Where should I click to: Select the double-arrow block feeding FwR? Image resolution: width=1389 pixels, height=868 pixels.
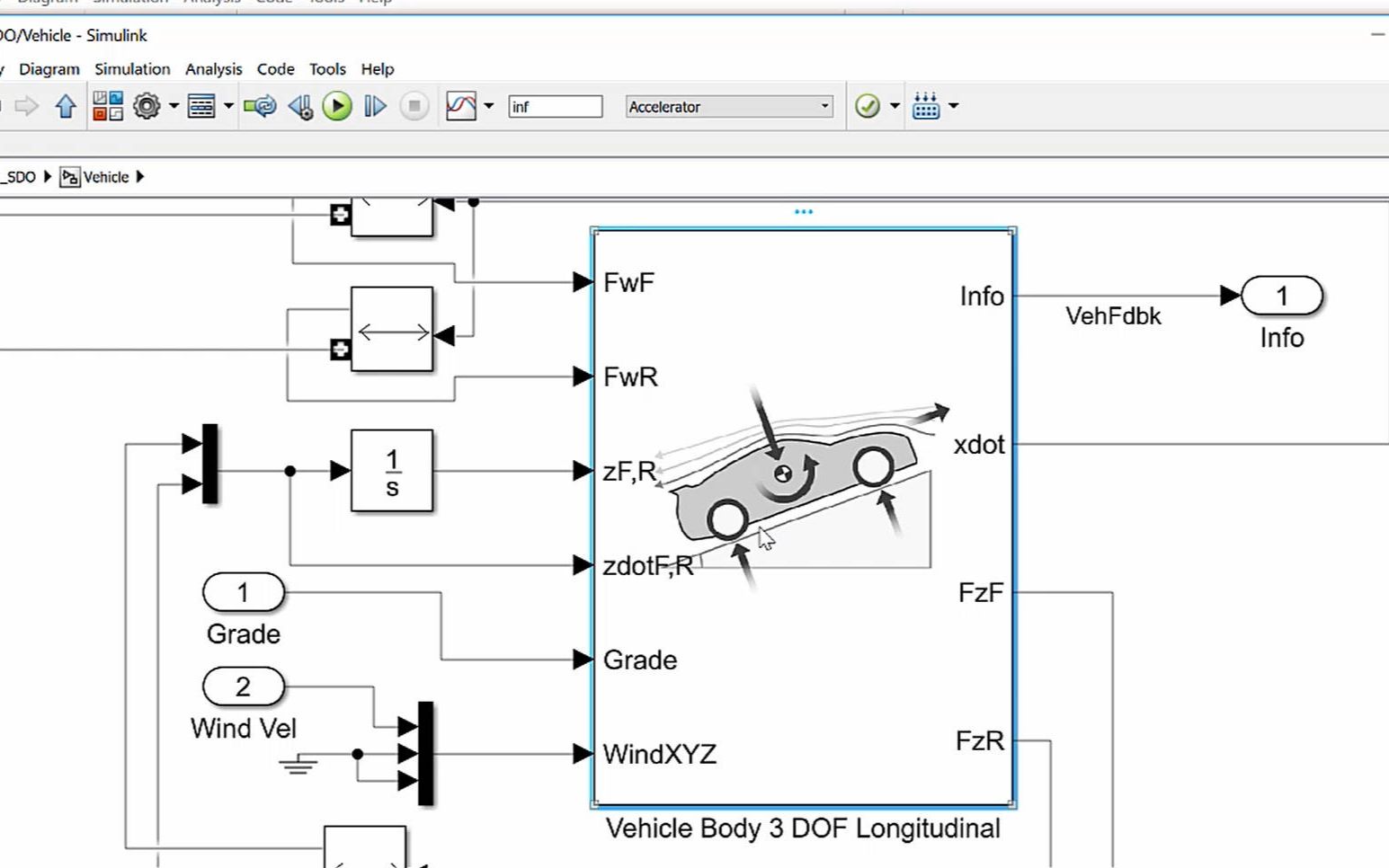tap(392, 330)
